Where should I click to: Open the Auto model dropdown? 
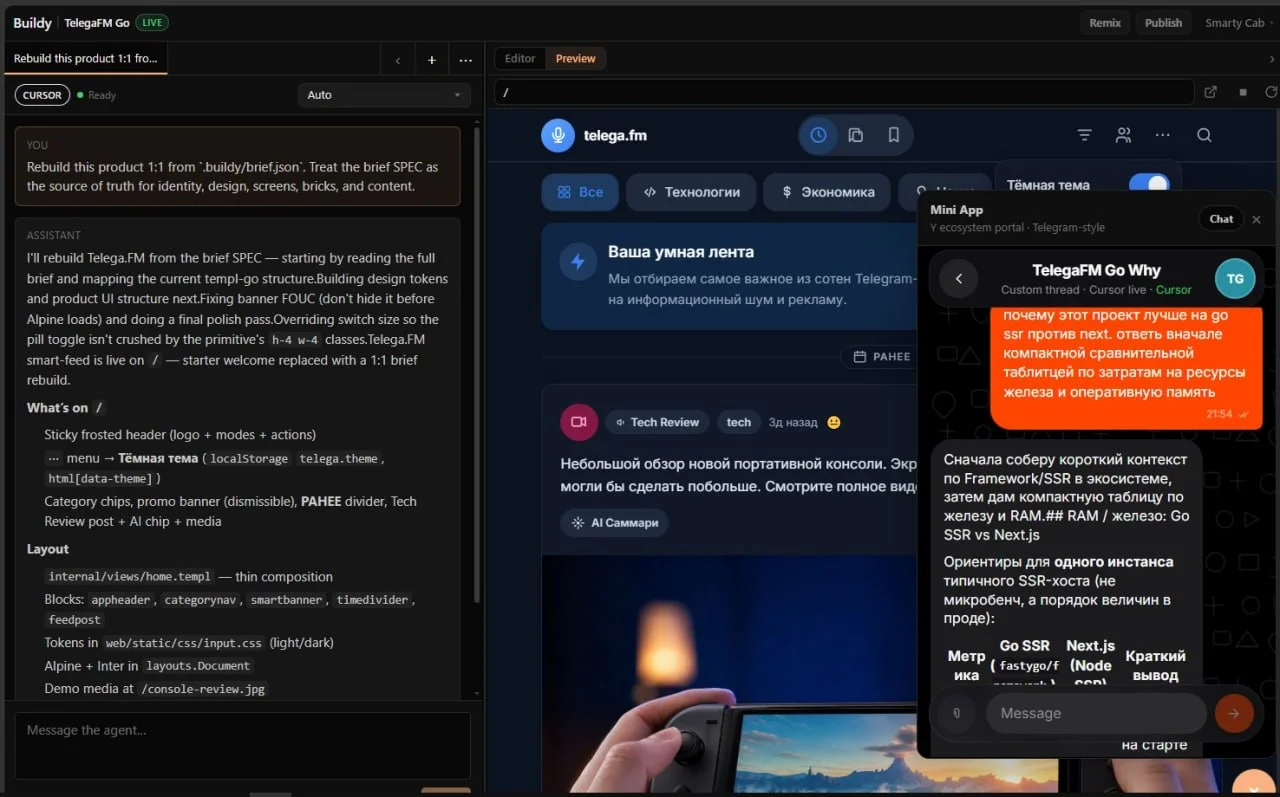[x=384, y=95]
